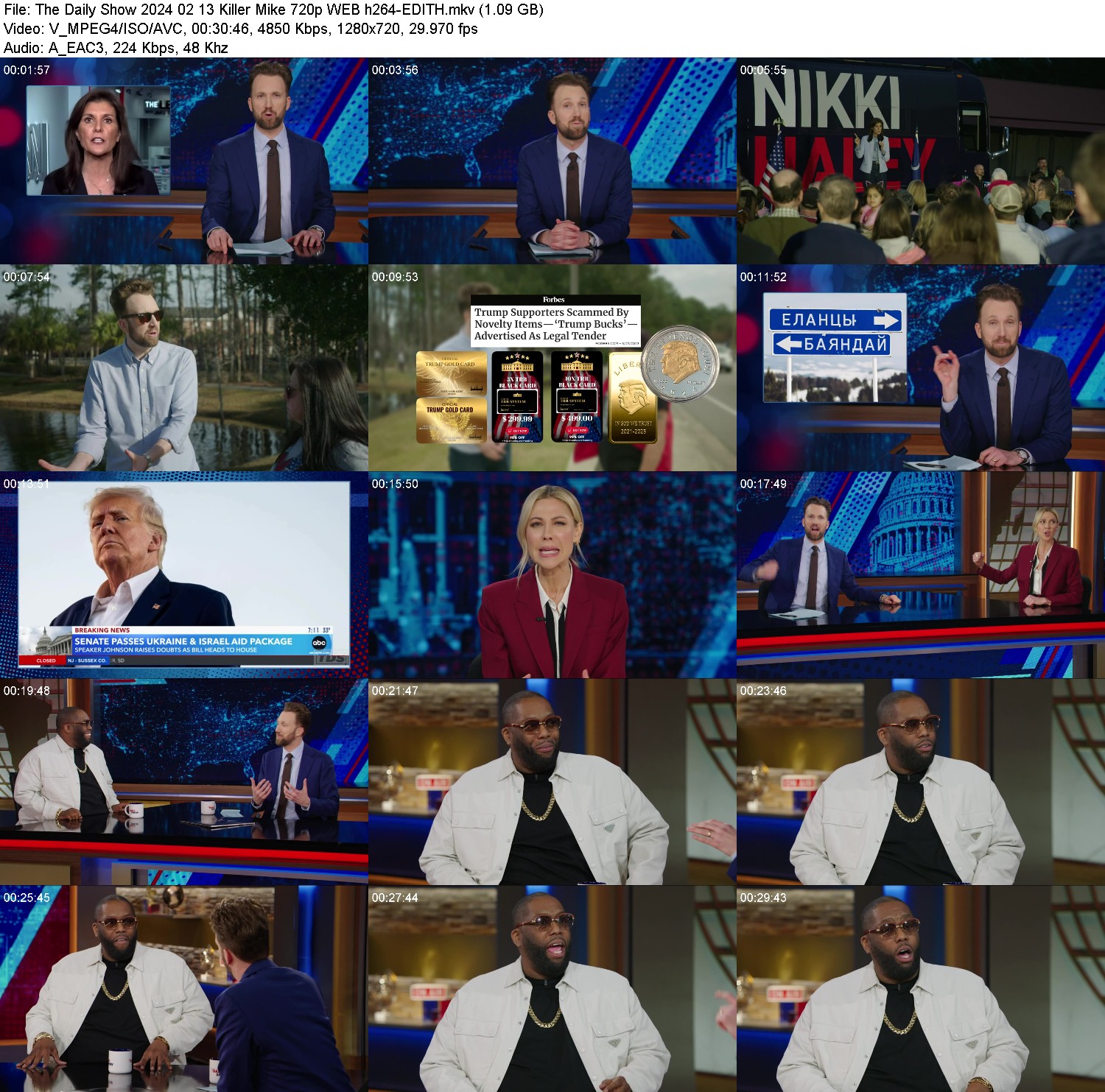Click the thumbnail at 00:15:50
The width and height of the screenshot is (1105, 1092).
[x=552, y=575]
